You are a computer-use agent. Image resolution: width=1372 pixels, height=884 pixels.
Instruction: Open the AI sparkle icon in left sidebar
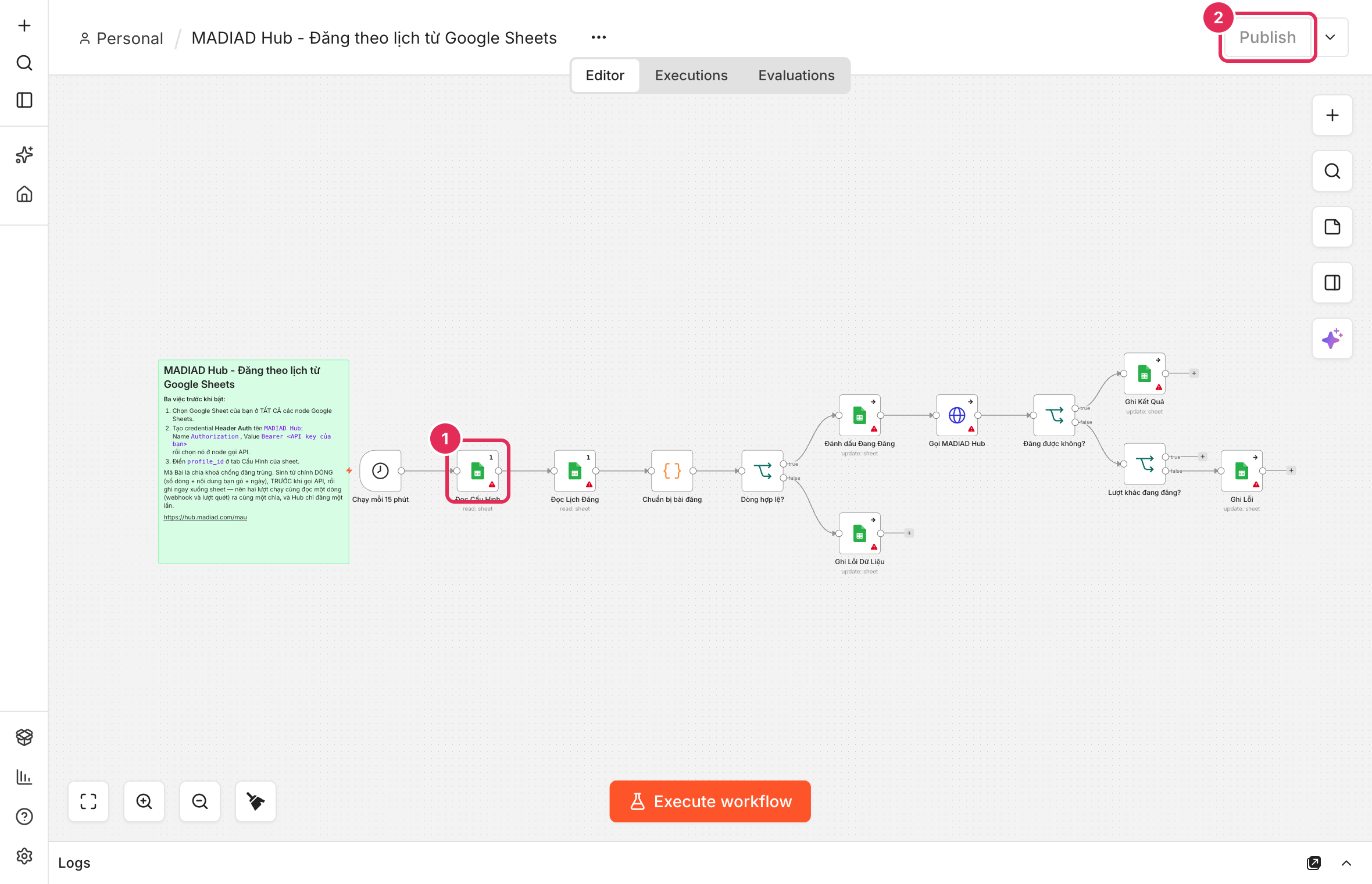click(24, 155)
